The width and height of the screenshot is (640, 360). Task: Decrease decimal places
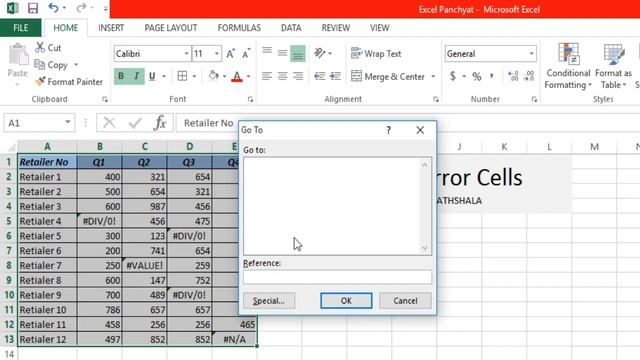coord(529,76)
